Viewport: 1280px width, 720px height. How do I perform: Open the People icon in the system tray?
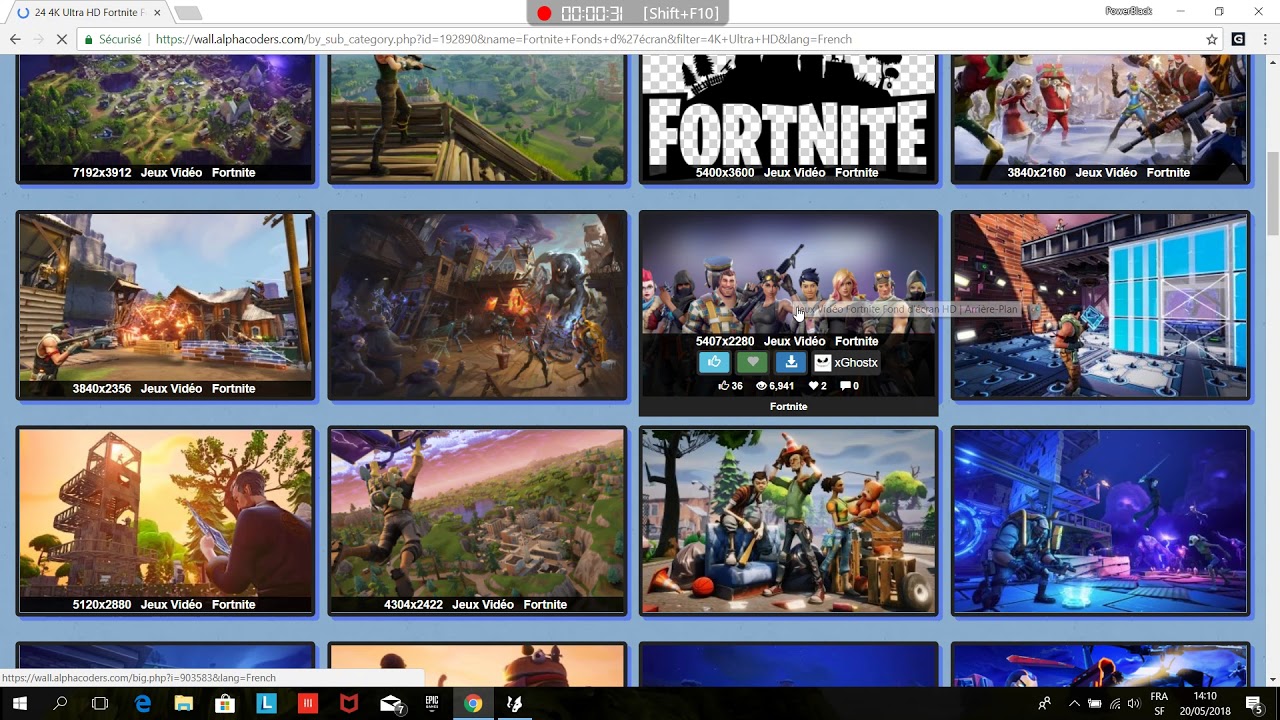pyautogui.click(x=1045, y=703)
